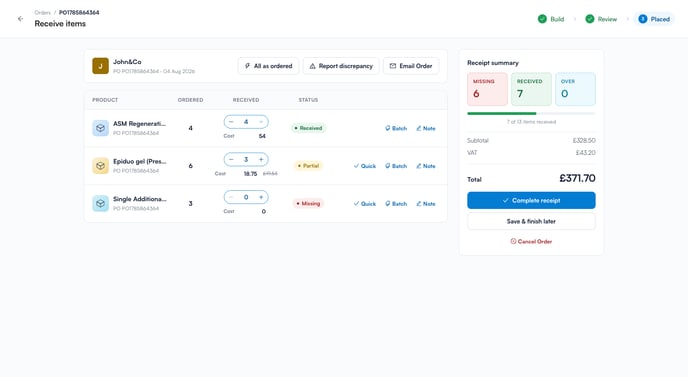Click the ASM Regenerati... cost value 54
The height and width of the screenshot is (377, 688).
pos(262,136)
